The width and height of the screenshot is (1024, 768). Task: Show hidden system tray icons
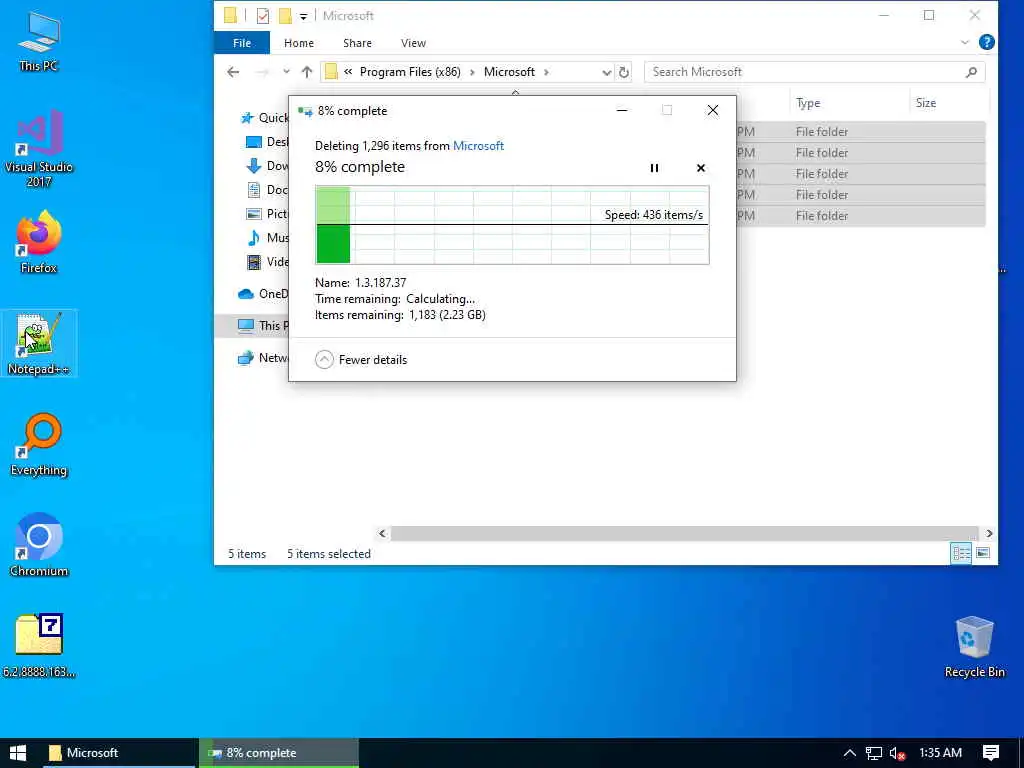849,753
